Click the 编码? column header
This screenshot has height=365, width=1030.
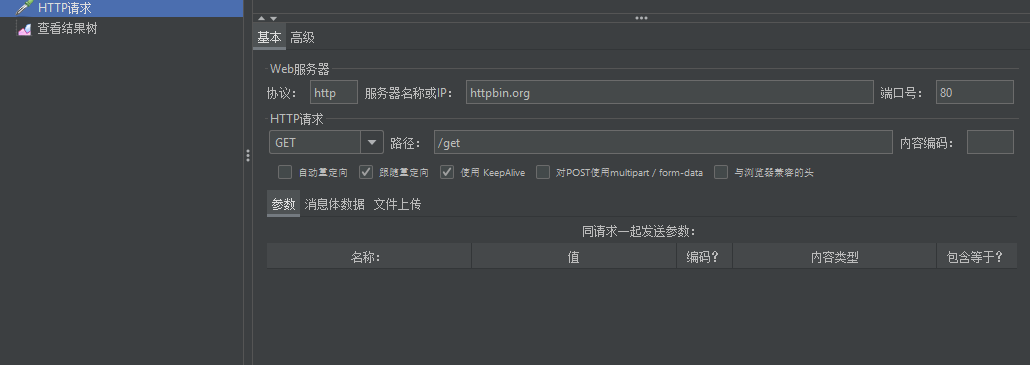(704, 256)
